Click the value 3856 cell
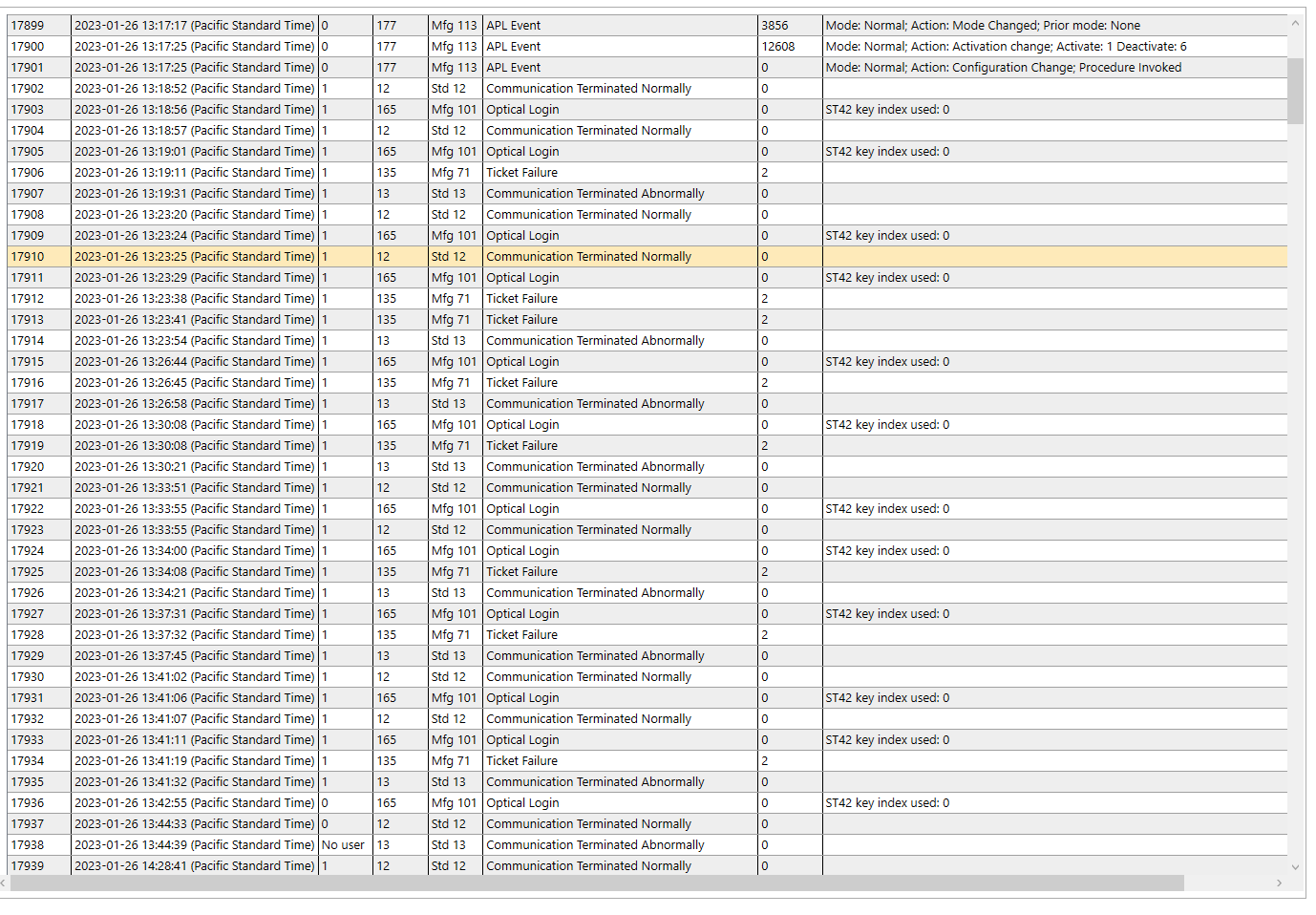This screenshot has width=1316, height=915. click(790, 26)
